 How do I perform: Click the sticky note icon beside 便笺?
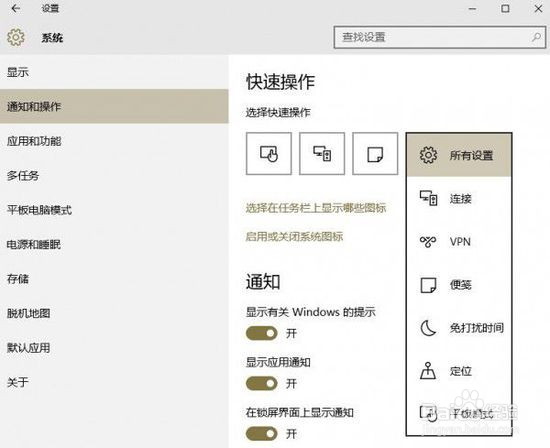[x=428, y=285]
